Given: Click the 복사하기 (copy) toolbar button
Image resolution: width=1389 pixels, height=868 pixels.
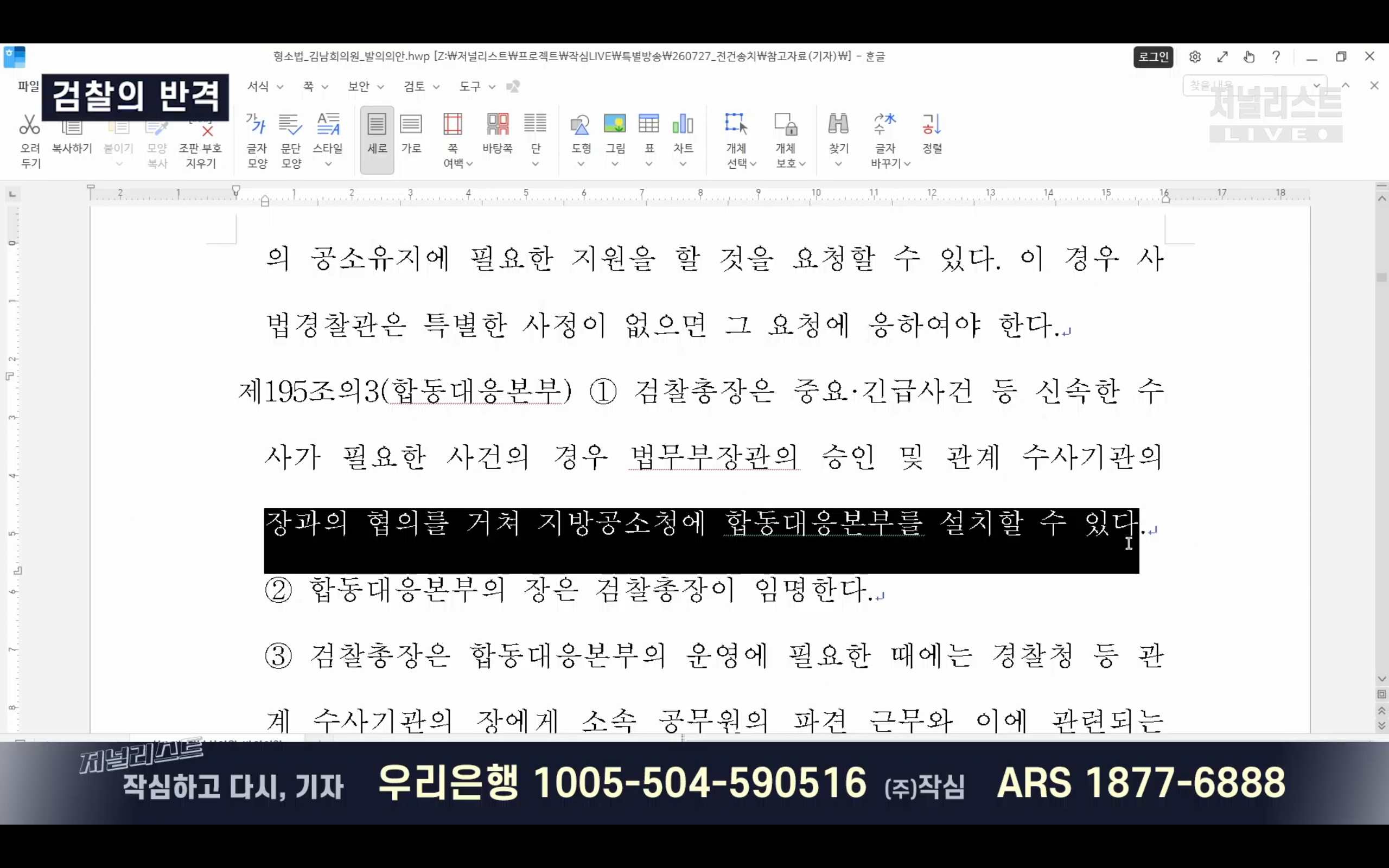Looking at the screenshot, I should tap(72, 138).
